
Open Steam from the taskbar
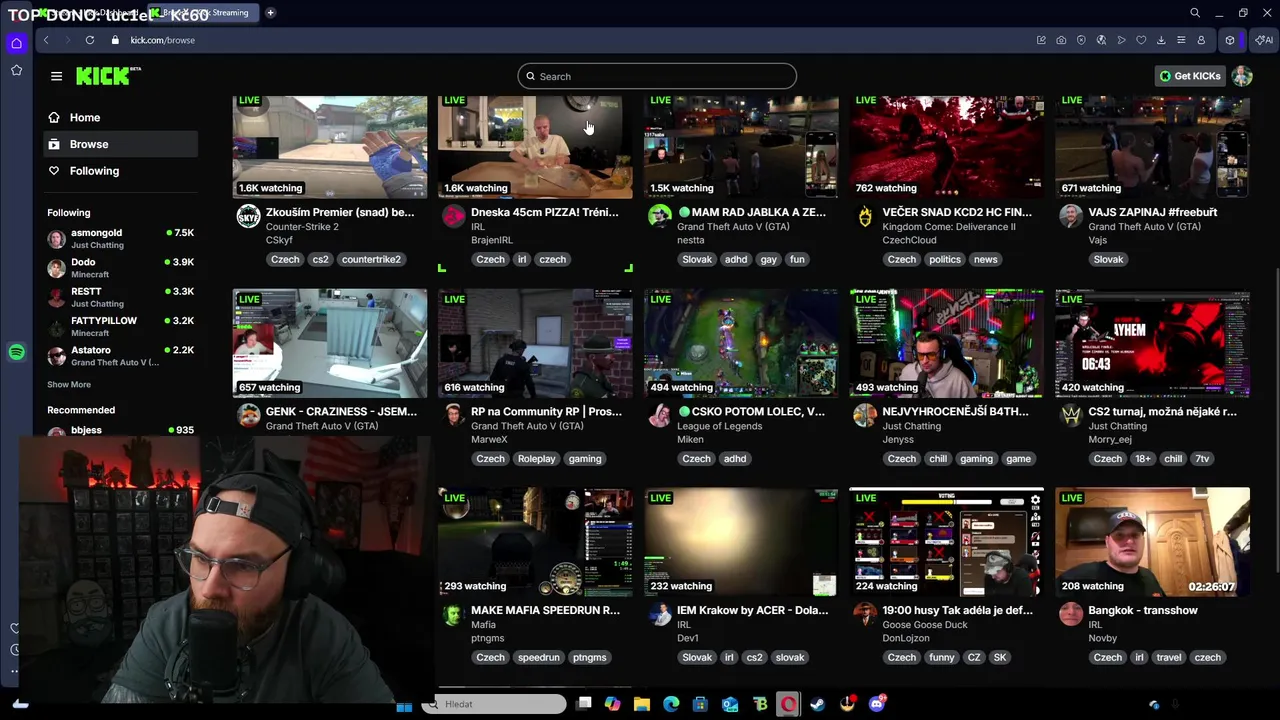pos(818,704)
